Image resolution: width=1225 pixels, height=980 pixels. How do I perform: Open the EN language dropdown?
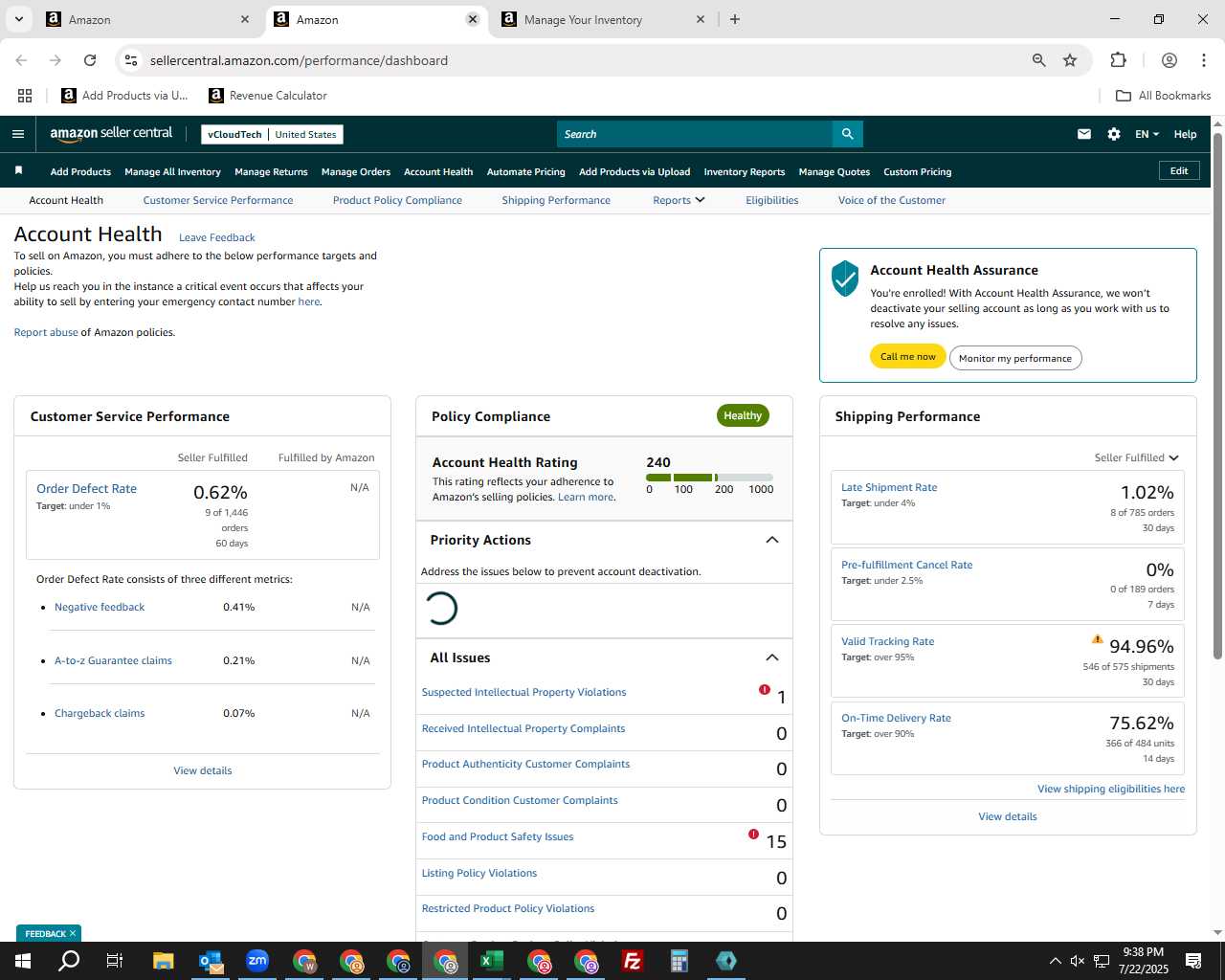click(x=1147, y=134)
